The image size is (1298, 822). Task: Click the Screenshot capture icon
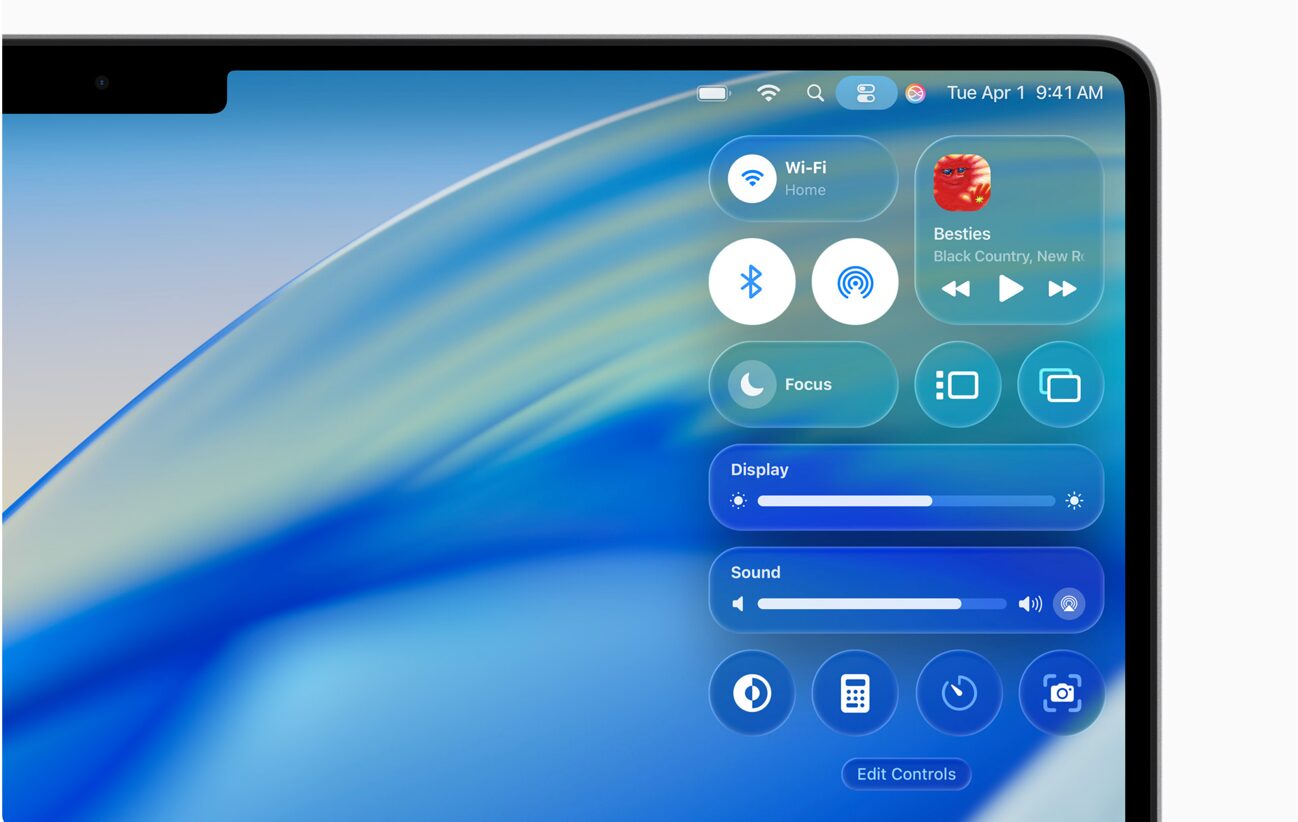(x=1061, y=693)
